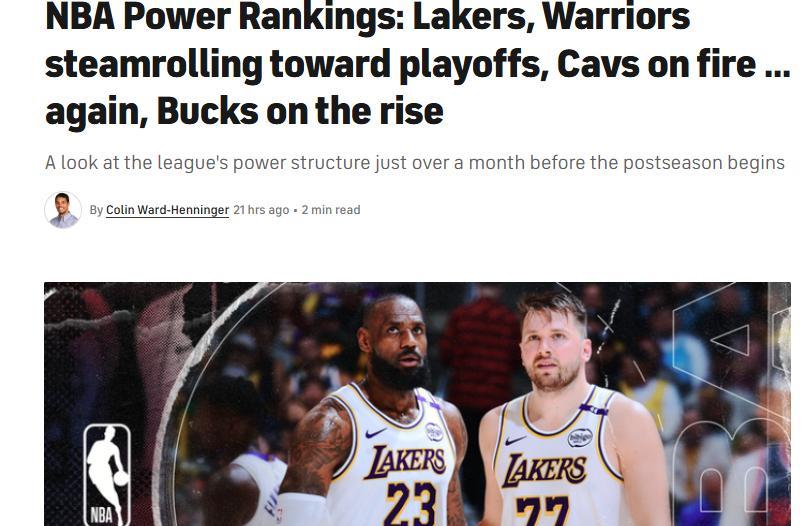Click the sponsor patch on jersey 77
The height and width of the screenshot is (526, 809).
[x=580, y=438]
